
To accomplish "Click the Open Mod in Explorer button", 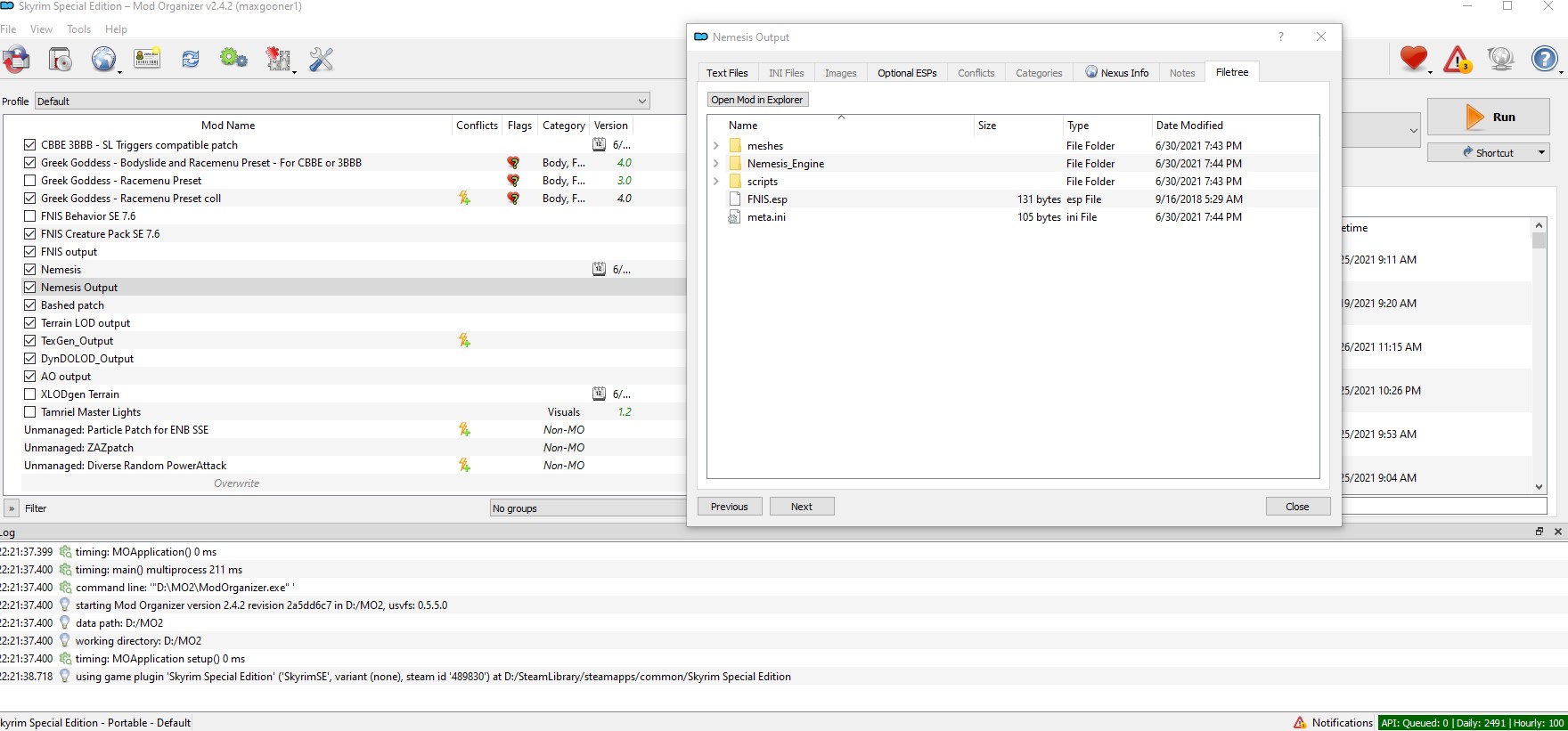I will (x=757, y=100).
